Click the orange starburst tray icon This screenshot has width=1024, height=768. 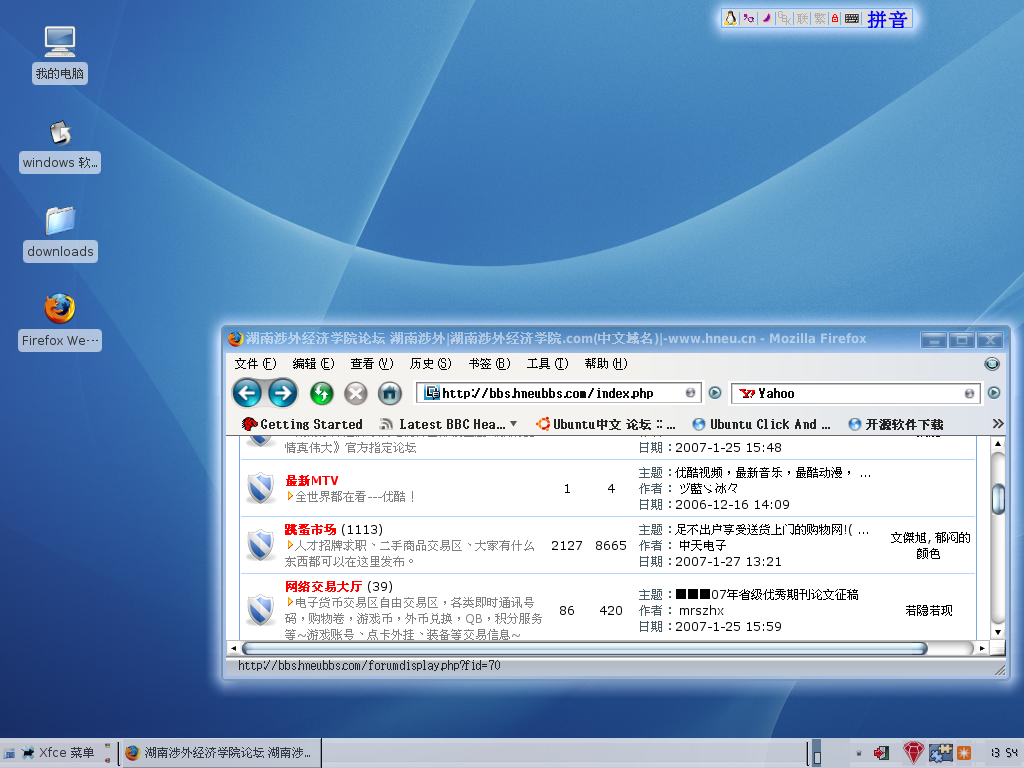963,753
